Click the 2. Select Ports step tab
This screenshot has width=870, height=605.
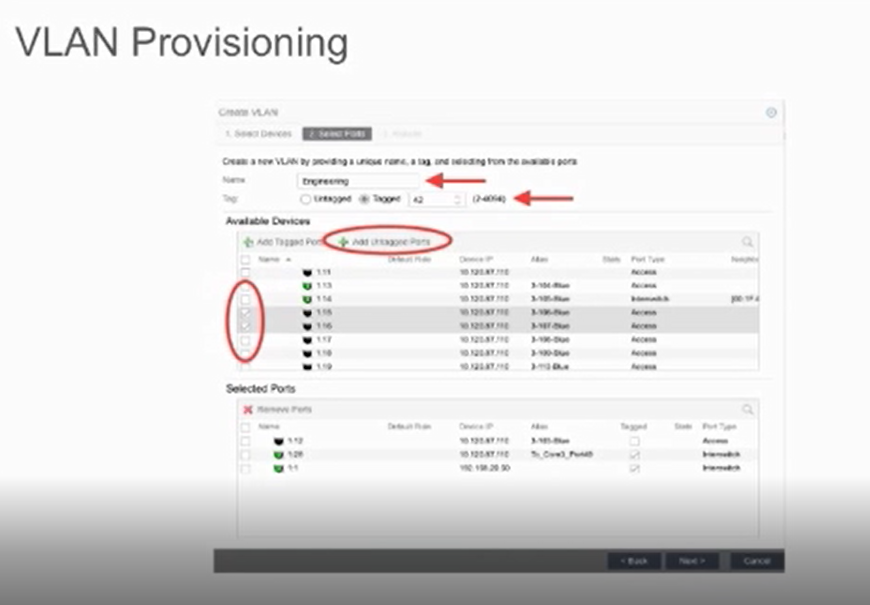(337, 134)
